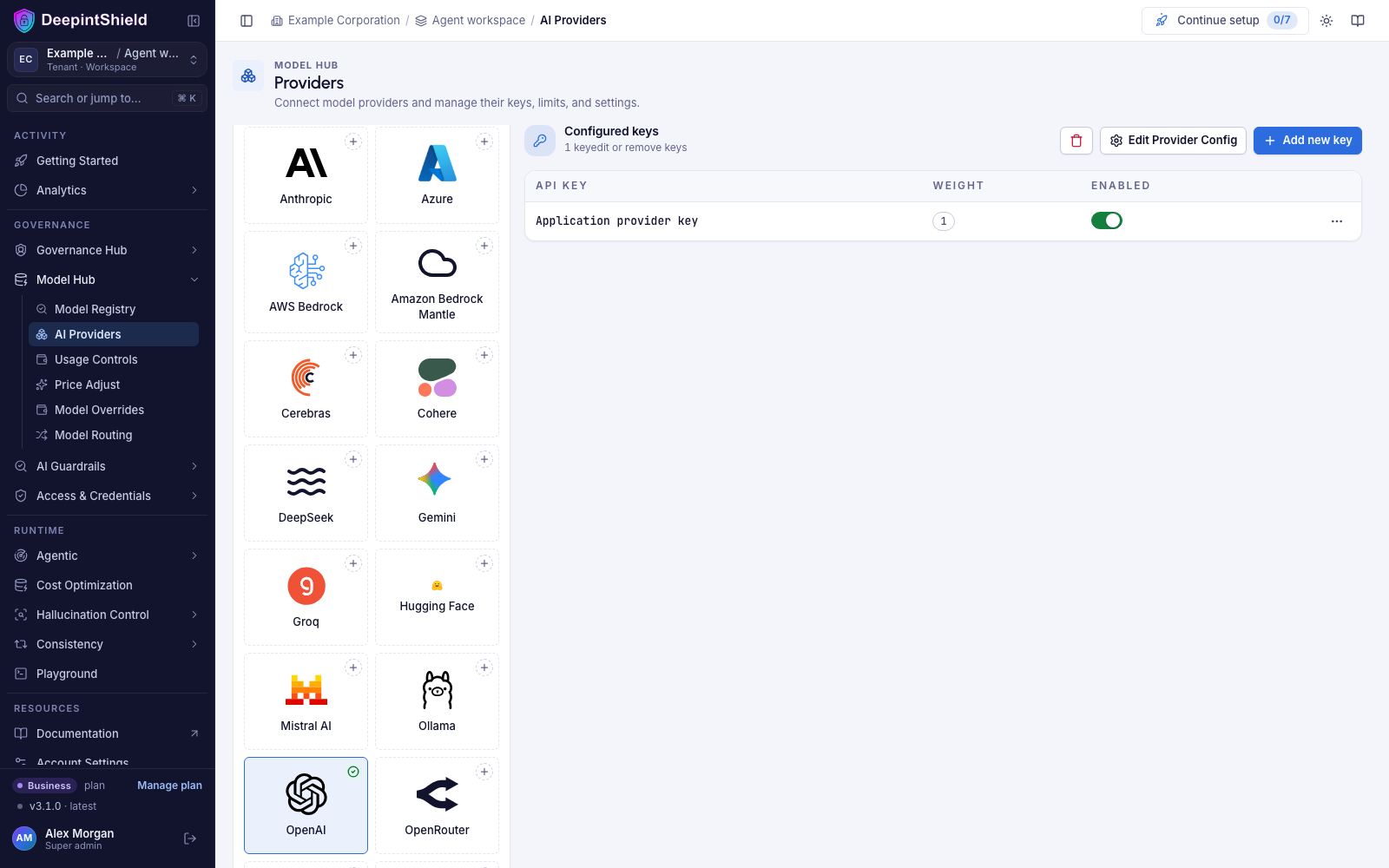Expand Access & Credentials section
This screenshot has width=1389, height=868.
108,496
